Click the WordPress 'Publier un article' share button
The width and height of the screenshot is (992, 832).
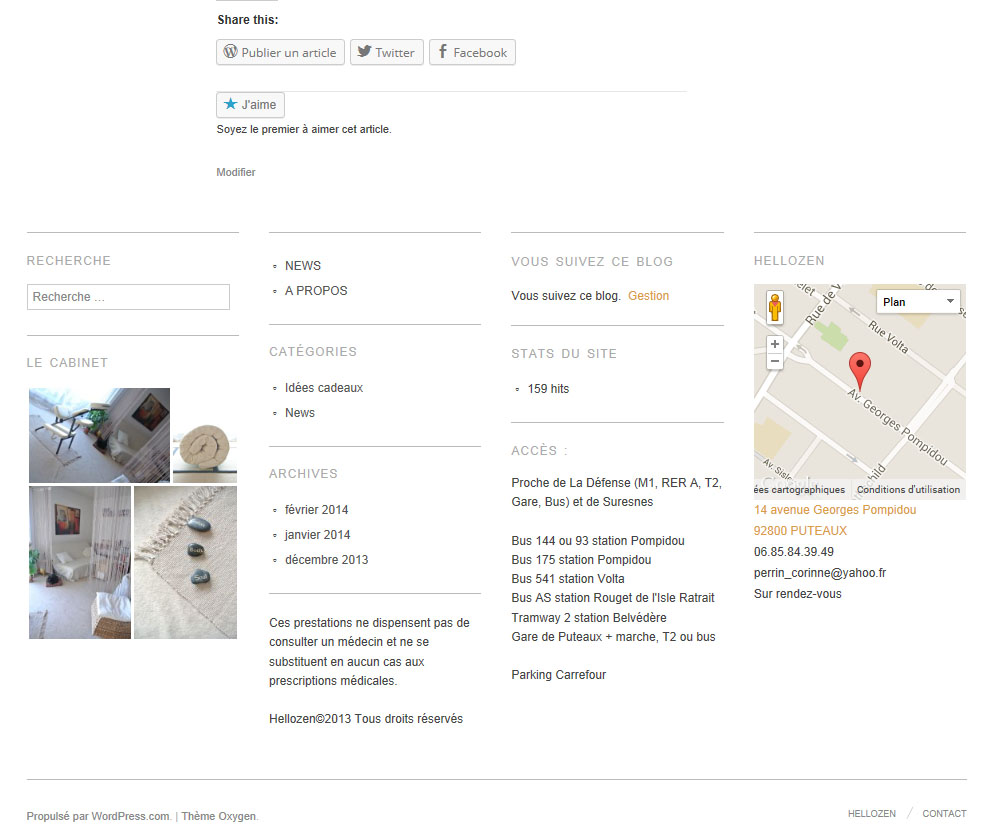coord(280,53)
